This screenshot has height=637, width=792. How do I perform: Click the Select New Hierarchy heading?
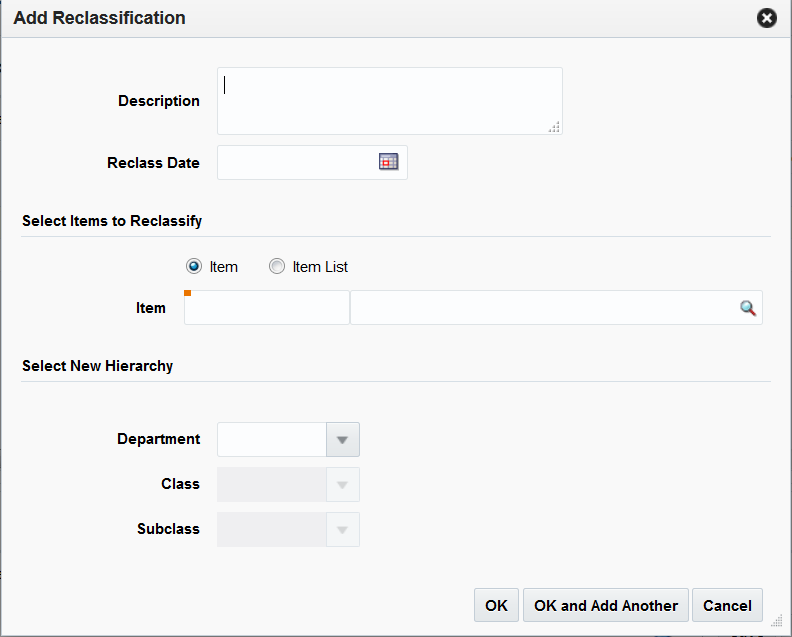(x=97, y=366)
